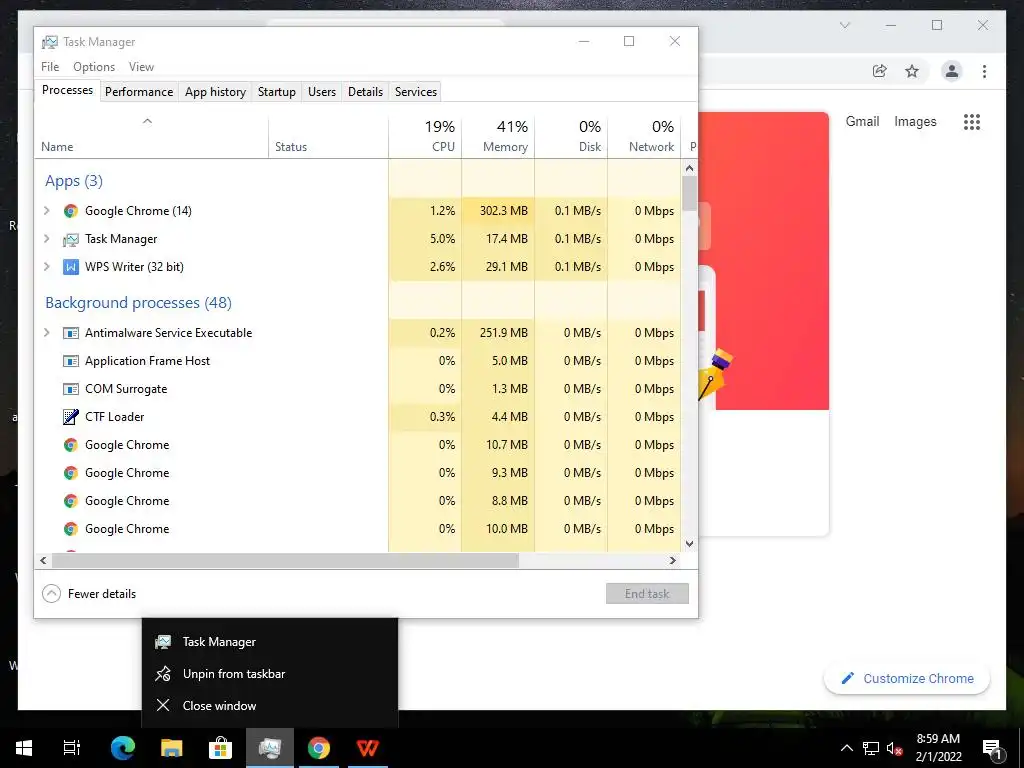Open the notification center icon
Screen dimensions: 1024x768
pos(992,749)
